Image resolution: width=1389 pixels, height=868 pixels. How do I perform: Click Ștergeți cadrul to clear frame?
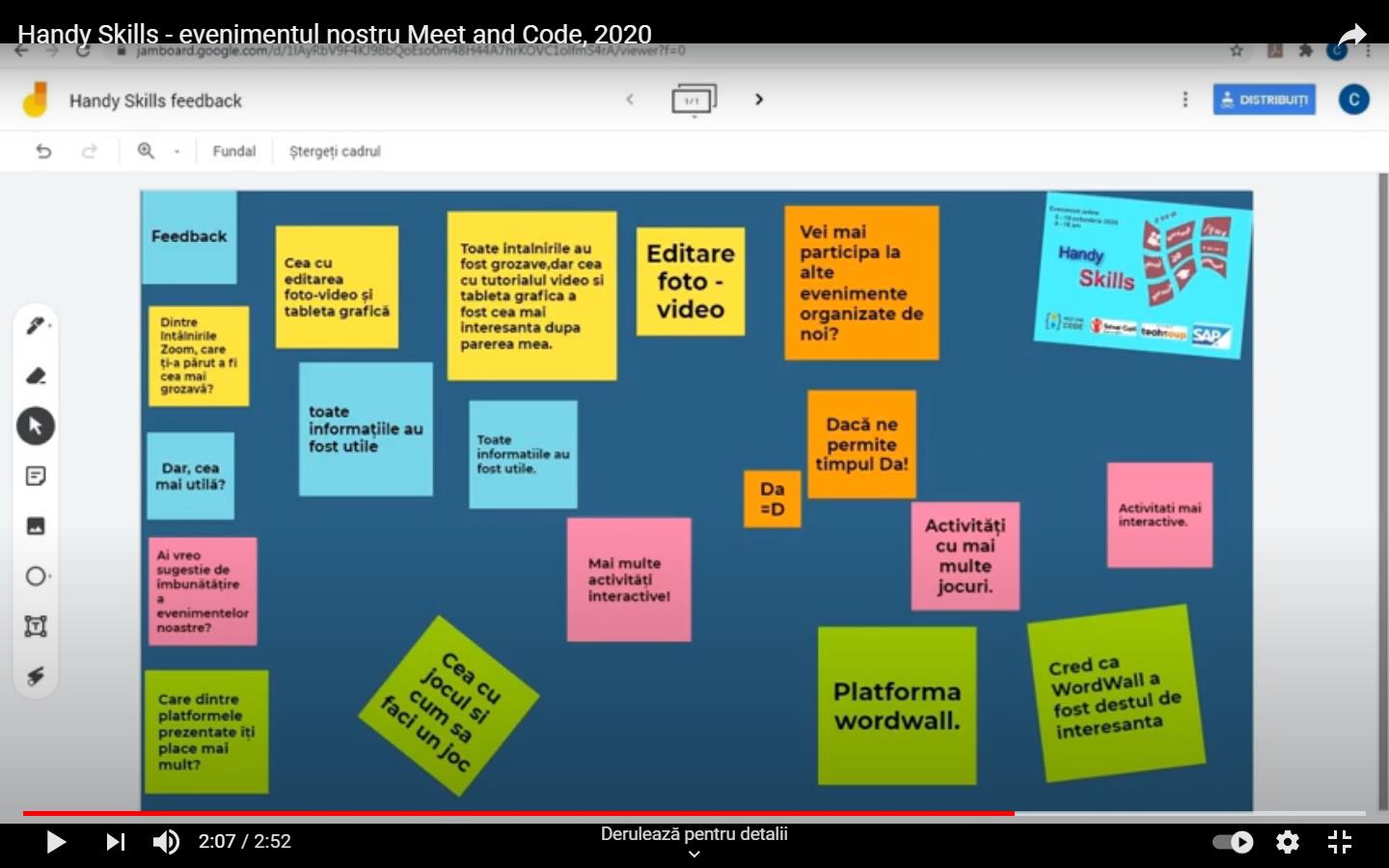[335, 151]
